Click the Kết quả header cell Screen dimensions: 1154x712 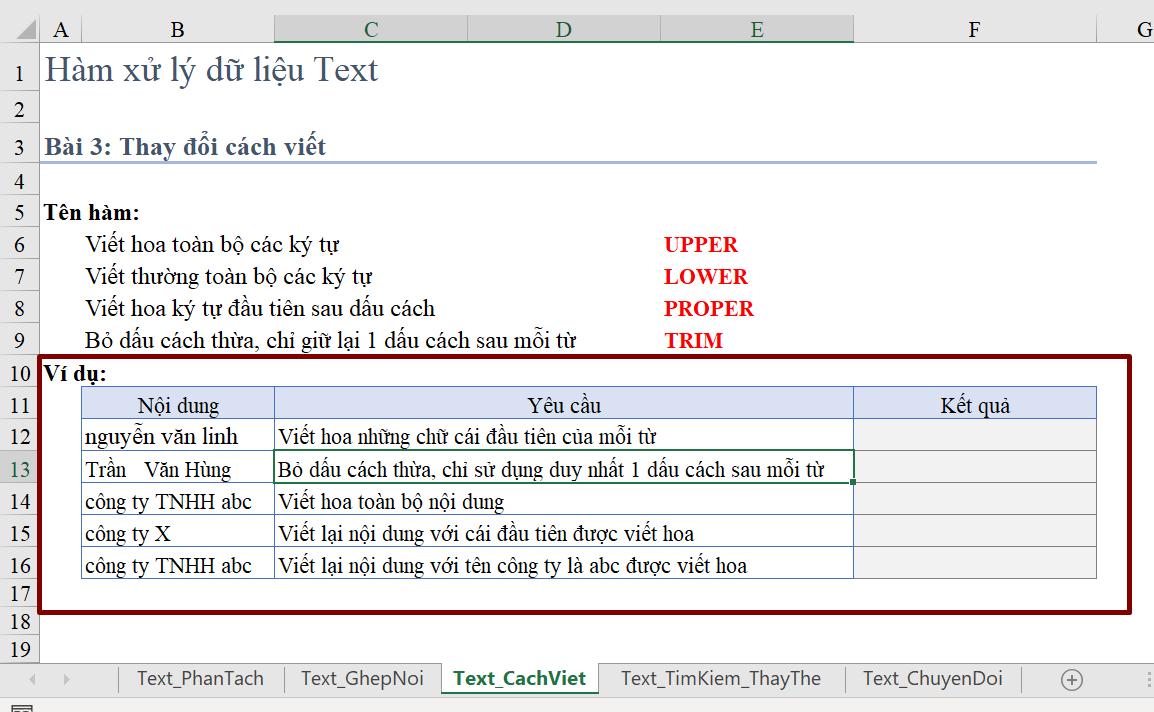click(974, 404)
